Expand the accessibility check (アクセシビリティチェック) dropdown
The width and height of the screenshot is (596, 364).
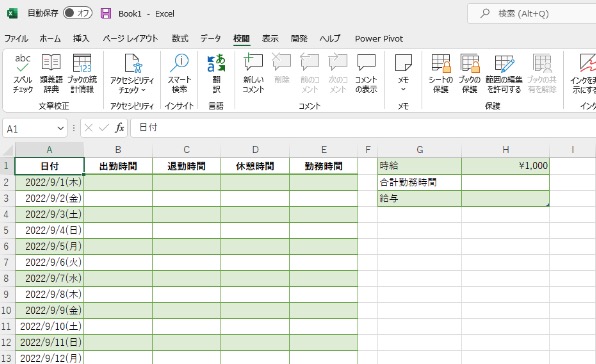132,73
